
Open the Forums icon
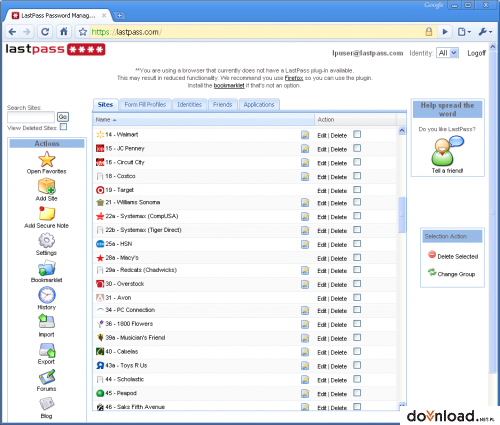(47, 377)
